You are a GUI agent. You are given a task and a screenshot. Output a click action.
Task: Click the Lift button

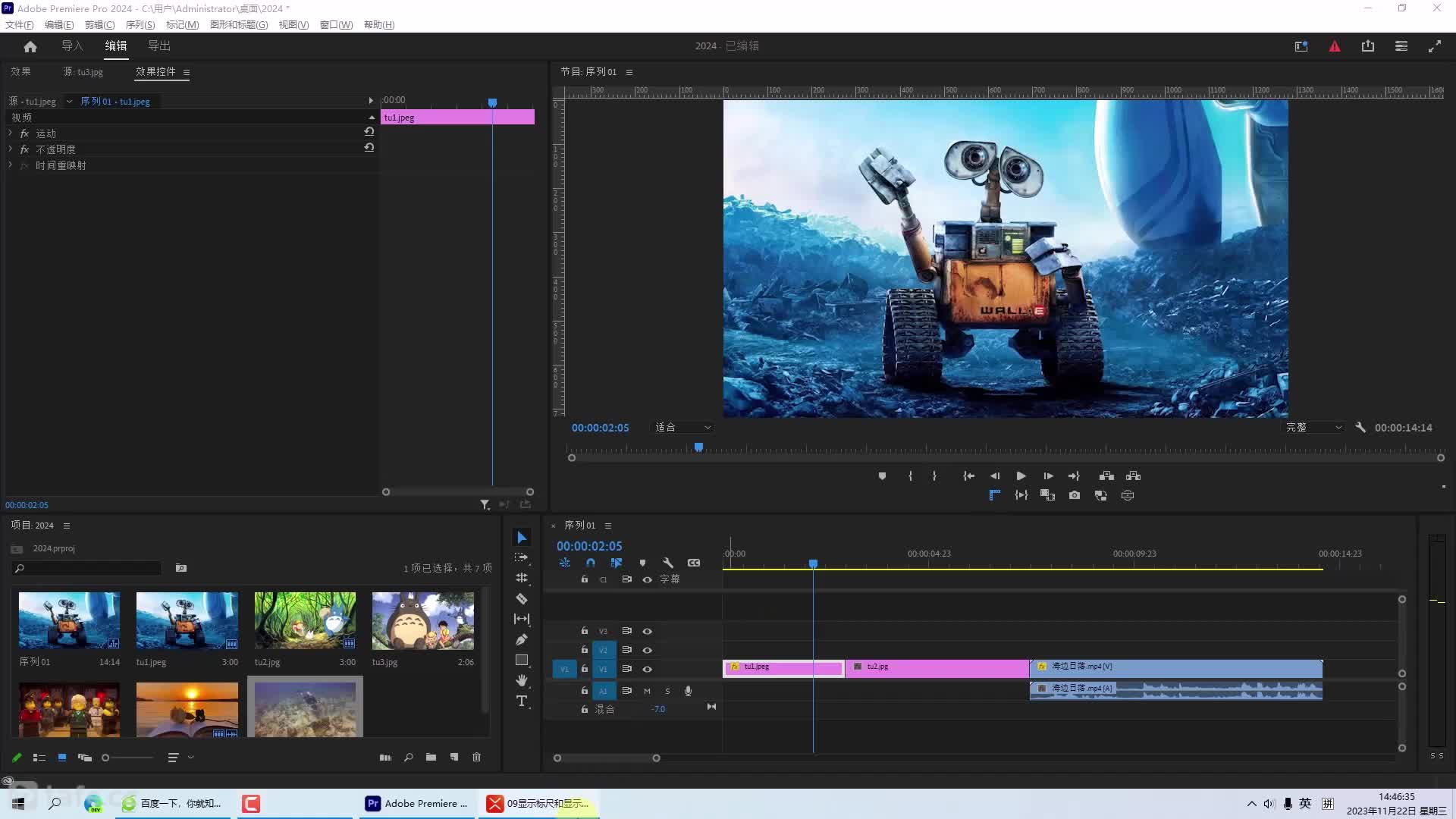(1106, 476)
